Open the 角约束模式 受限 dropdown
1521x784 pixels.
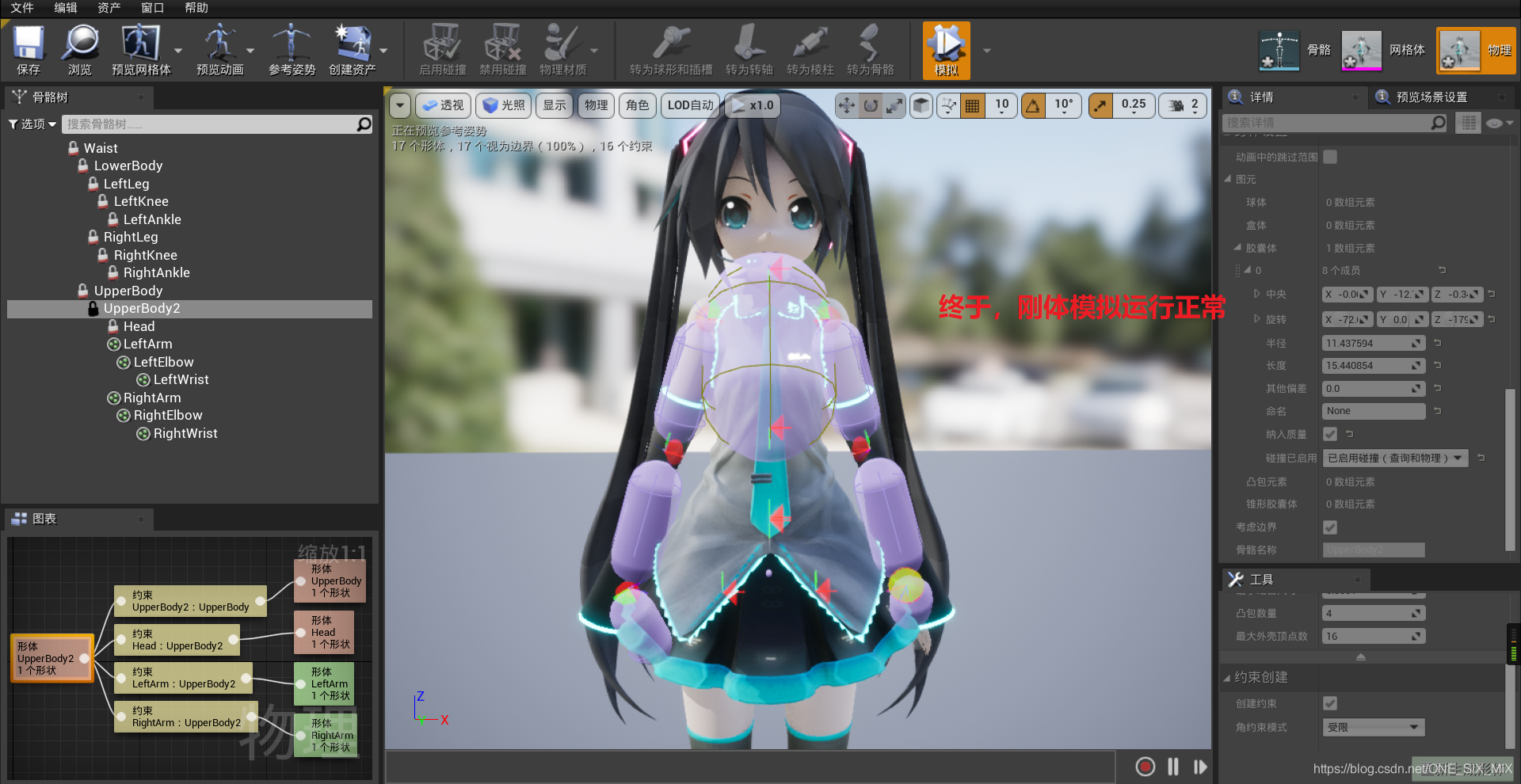[1373, 727]
